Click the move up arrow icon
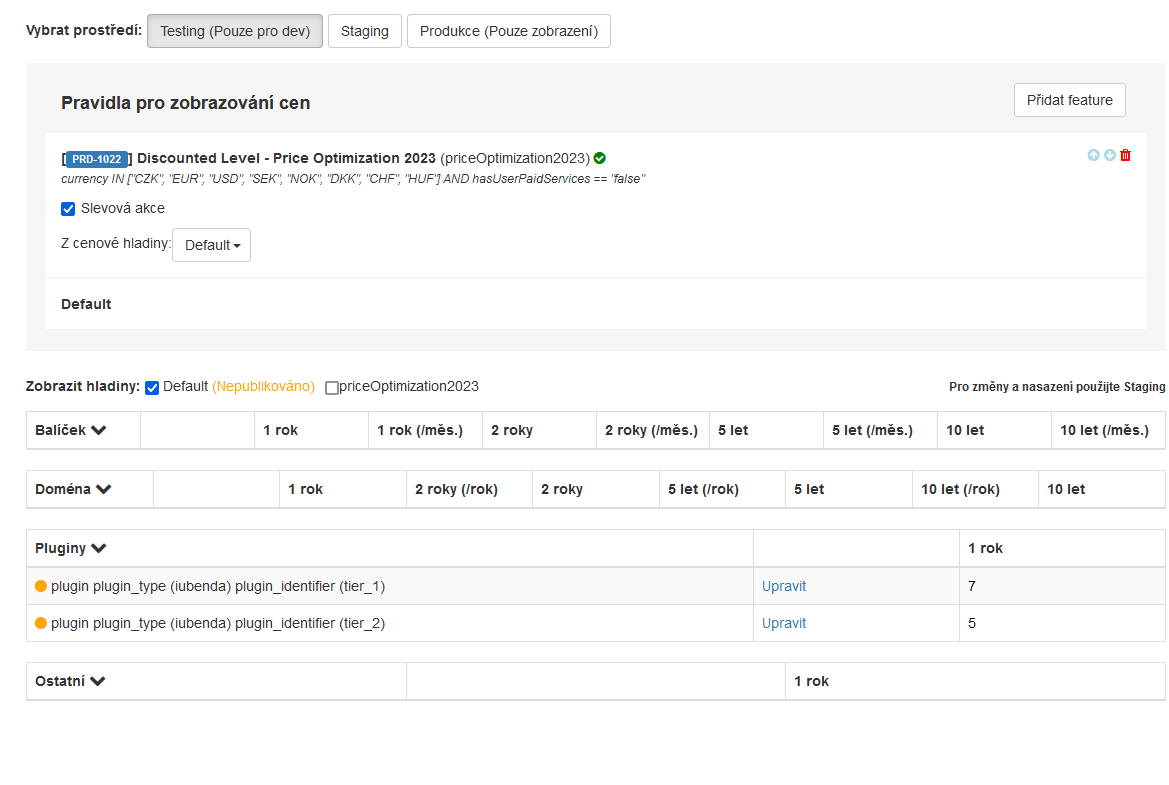Screen dimensions: 1169x785 pos(1093,156)
